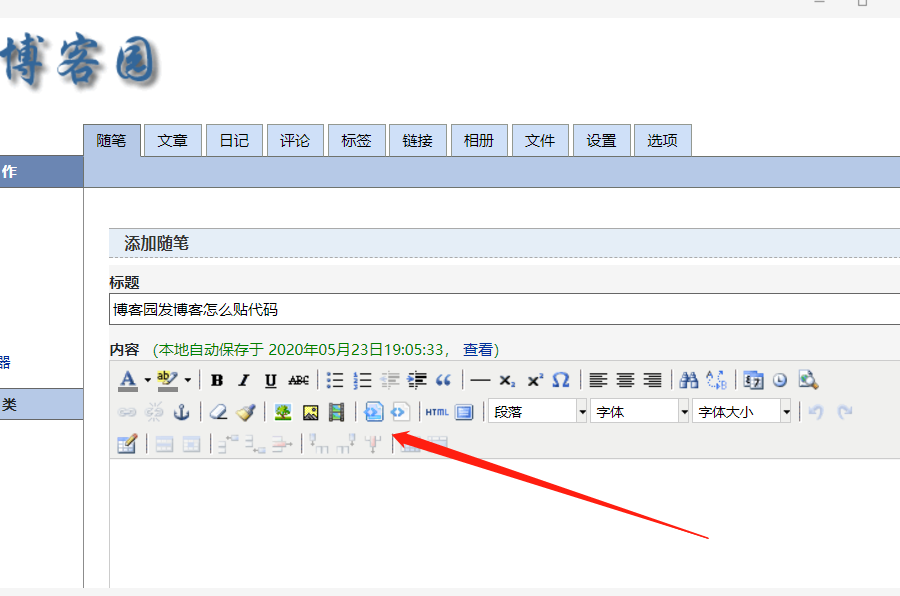Screen dimensions: 900x596
Task: Decrease indent of the paragraph
Action: pyautogui.click(x=390, y=380)
